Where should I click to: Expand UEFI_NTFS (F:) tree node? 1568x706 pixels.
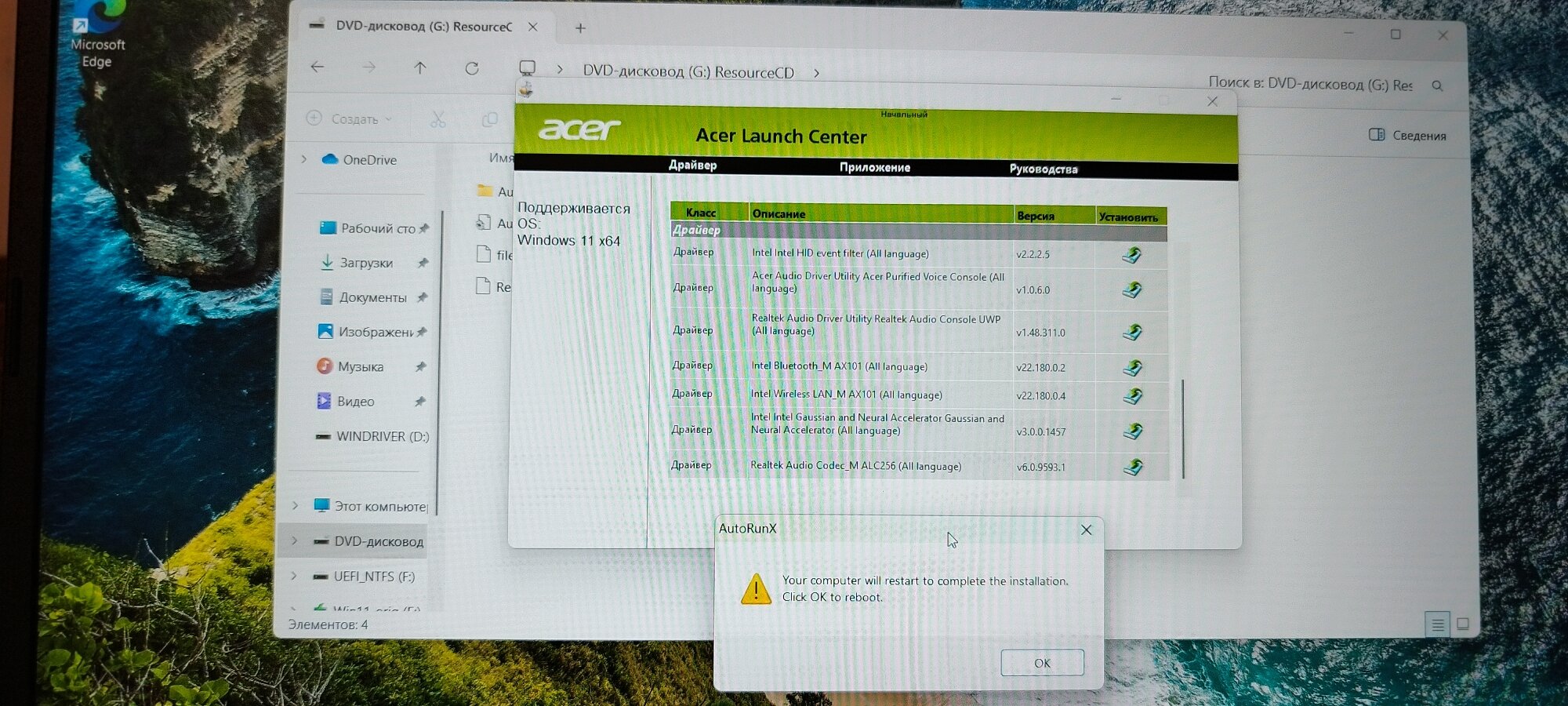tap(294, 576)
